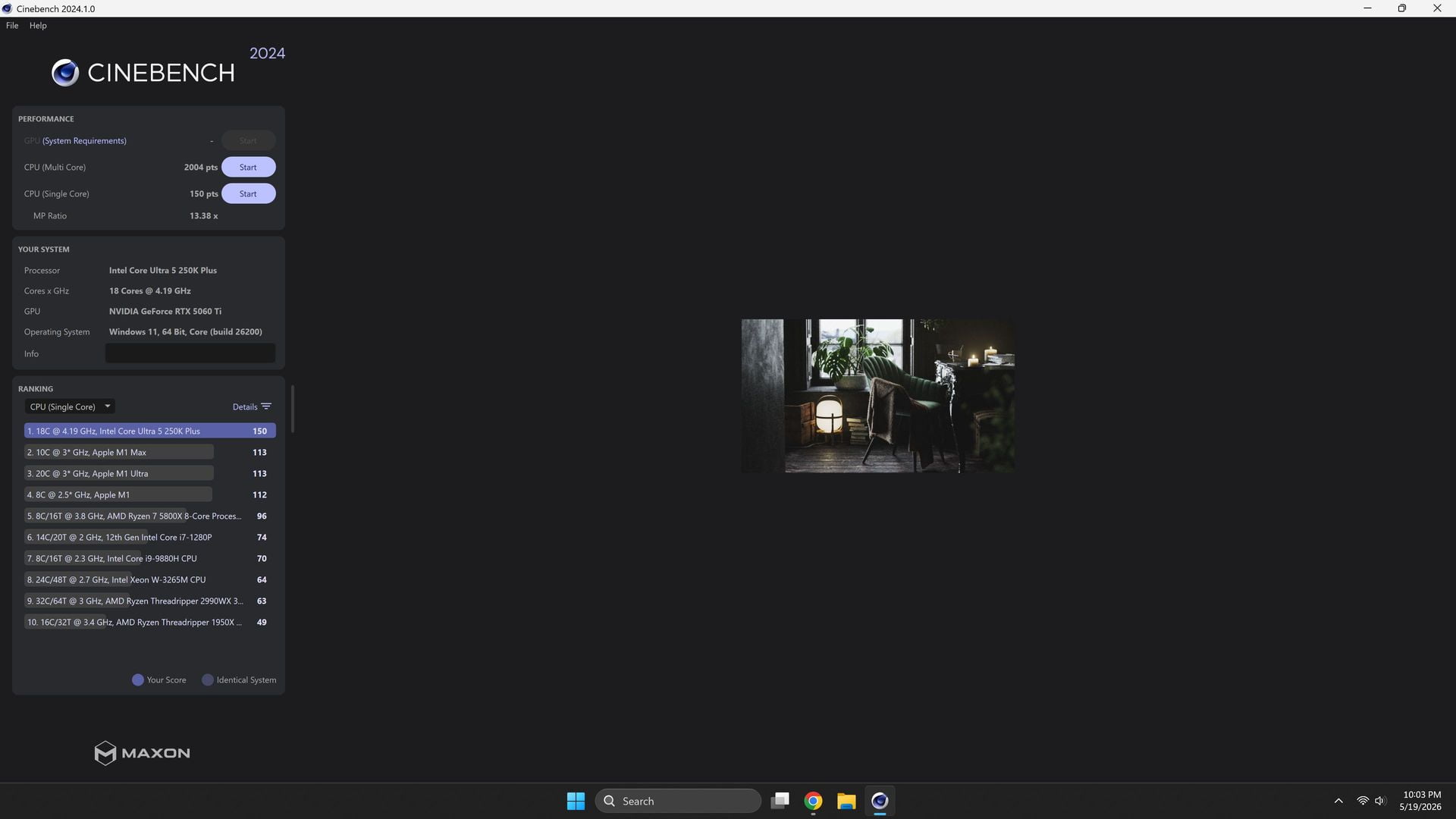Open the clock and date panel
Image resolution: width=1456 pixels, height=819 pixels.
click(1421, 801)
